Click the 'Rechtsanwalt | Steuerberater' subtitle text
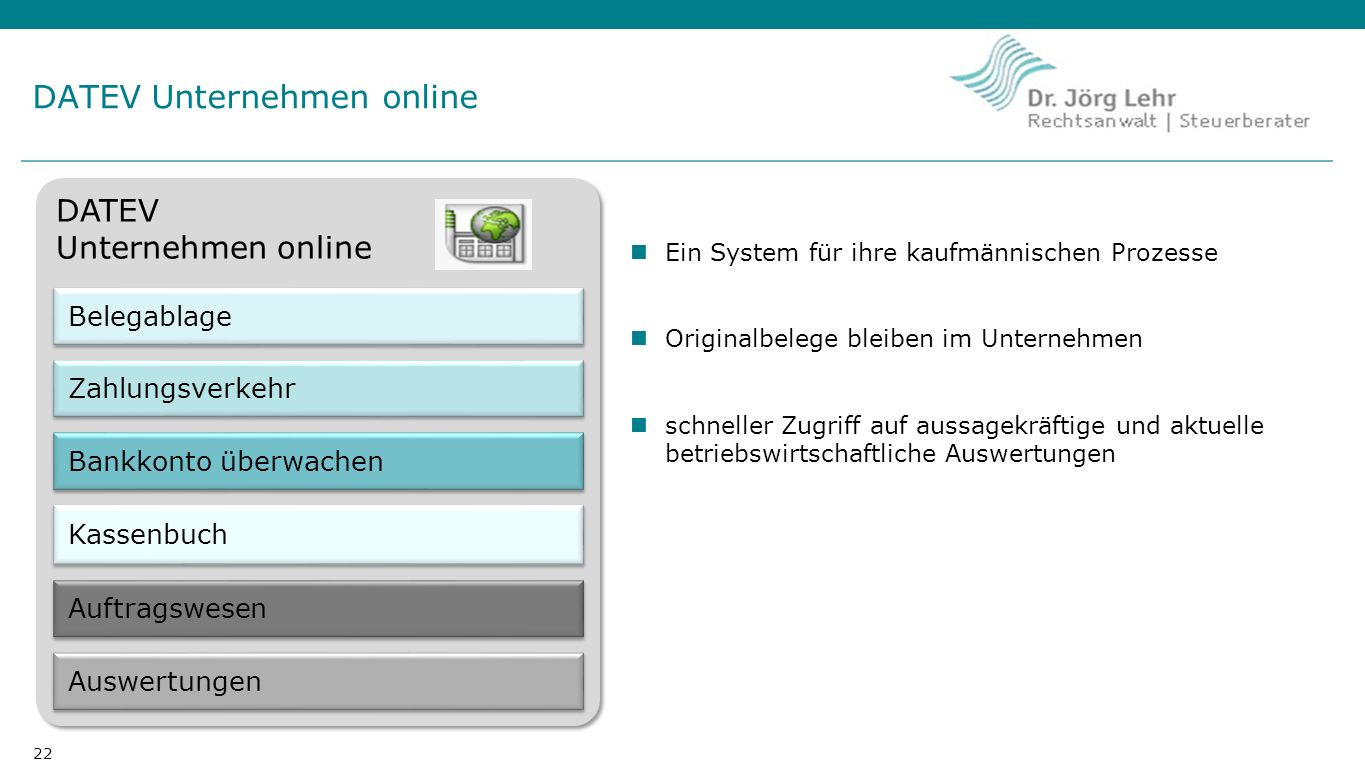The height and width of the screenshot is (768, 1365). [x=1169, y=121]
